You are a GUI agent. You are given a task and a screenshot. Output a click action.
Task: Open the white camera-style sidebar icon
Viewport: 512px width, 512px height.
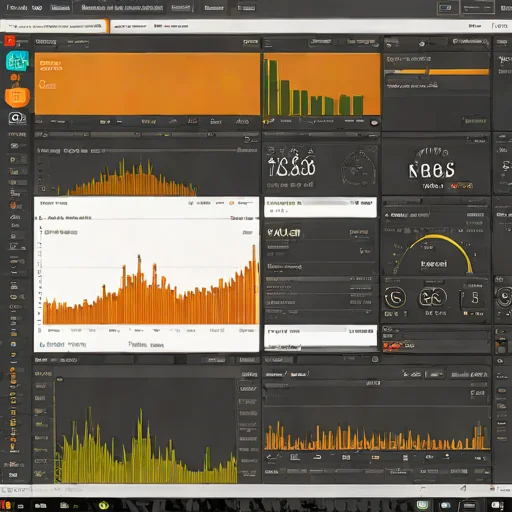click(x=17, y=118)
